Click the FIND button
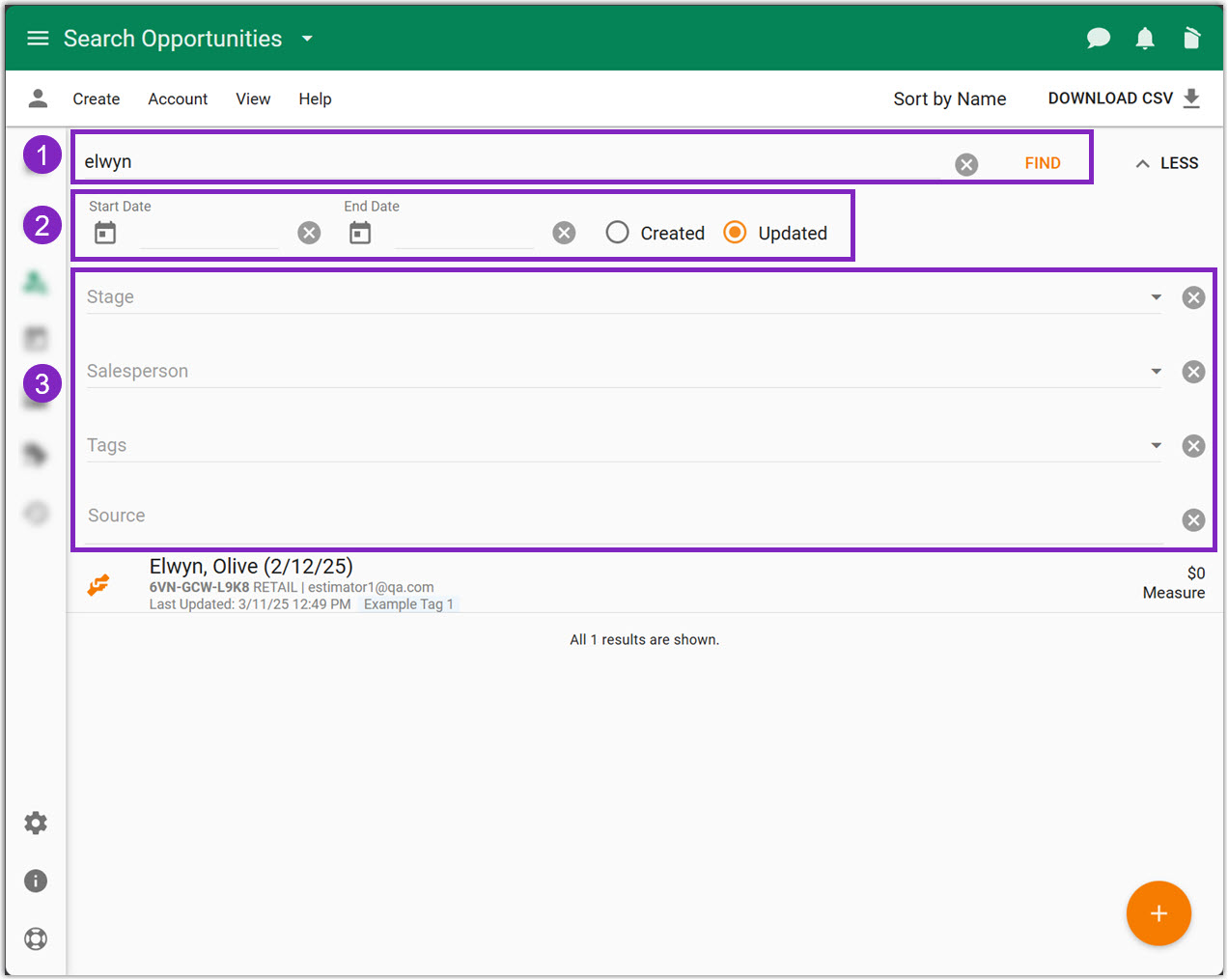Viewport: 1228px width, 980px height. (x=1042, y=163)
